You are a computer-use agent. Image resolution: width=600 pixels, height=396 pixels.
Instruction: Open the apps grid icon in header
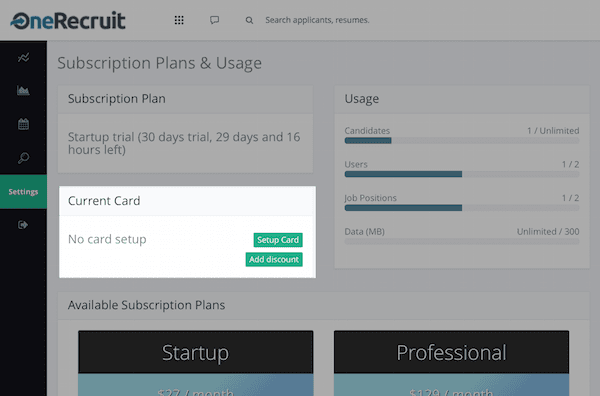[x=179, y=20]
